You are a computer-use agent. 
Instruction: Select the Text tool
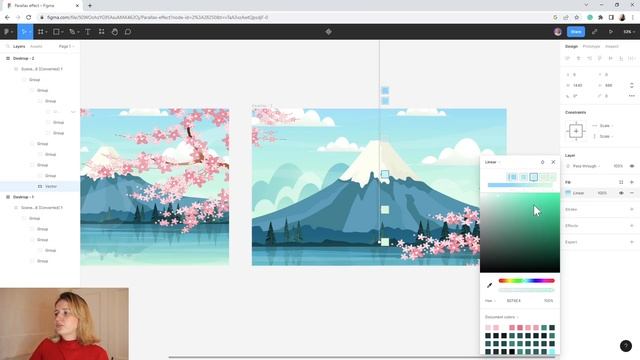click(x=88, y=31)
